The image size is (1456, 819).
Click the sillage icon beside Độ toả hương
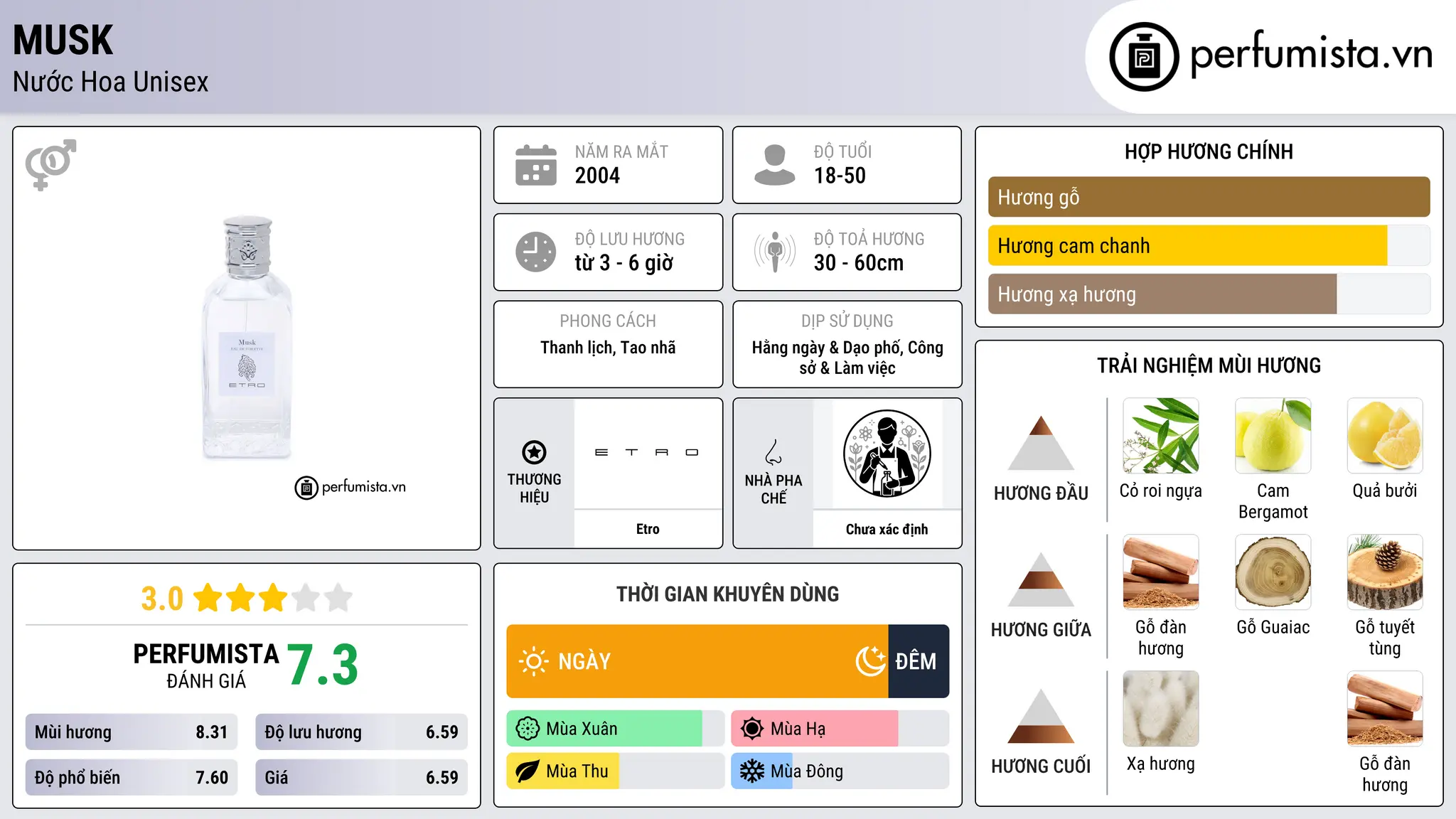click(775, 252)
